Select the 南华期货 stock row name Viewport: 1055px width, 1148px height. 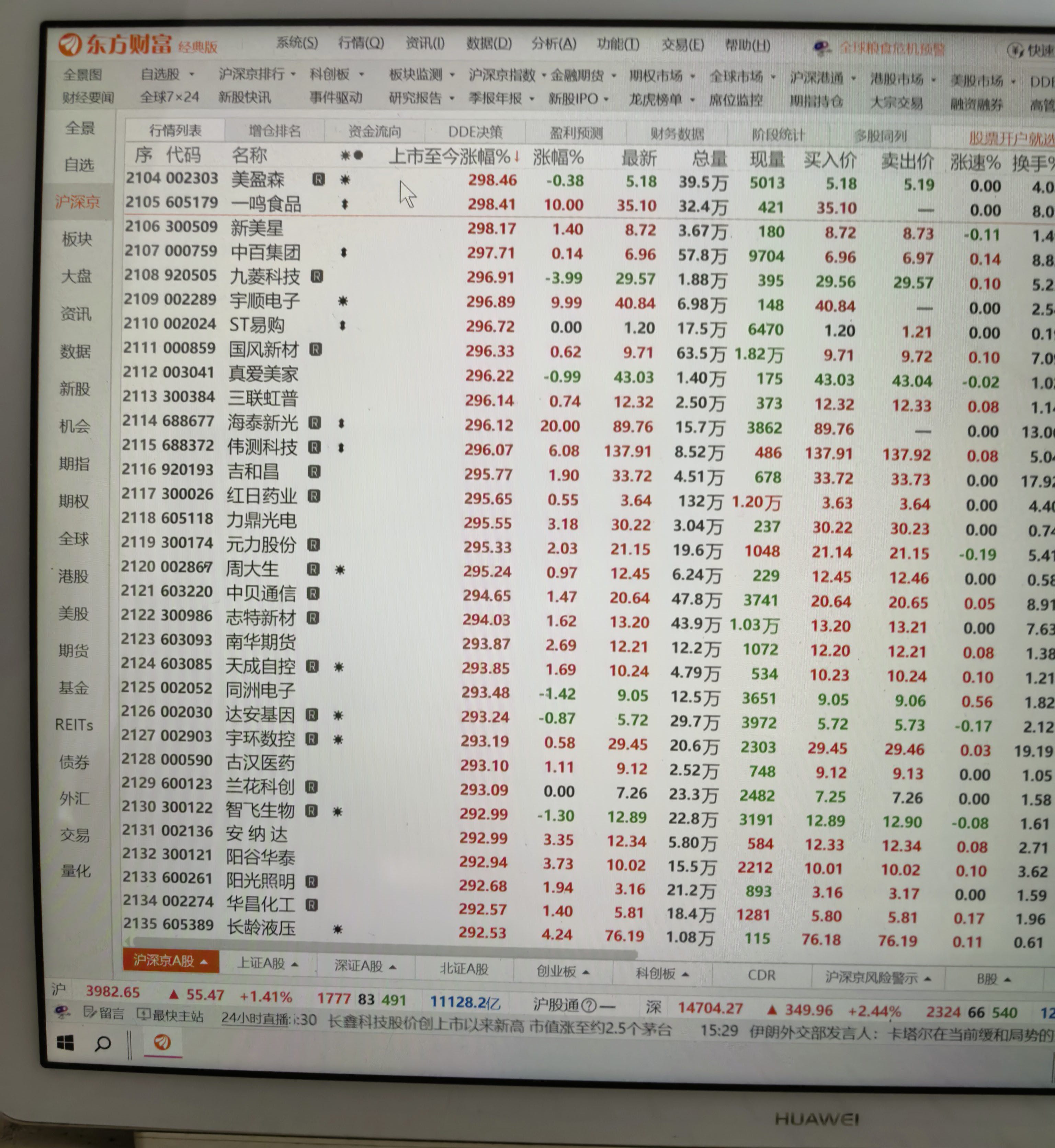tap(260, 642)
